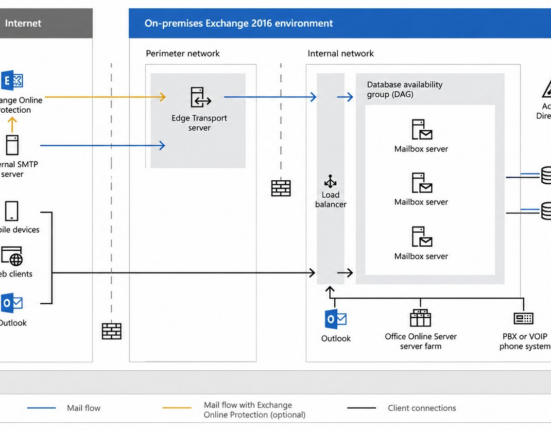The height and width of the screenshot is (431, 551).
Task: Click the web clients label text
Action: (x=16, y=274)
